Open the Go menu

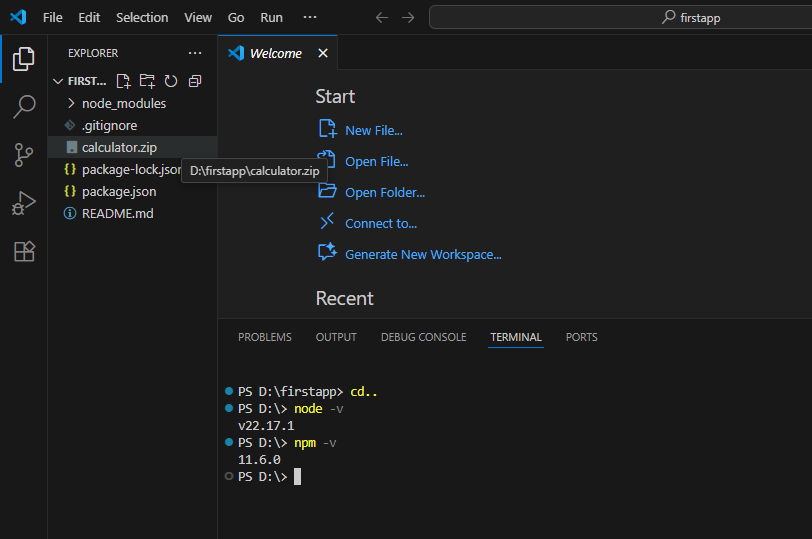tap(236, 18)
